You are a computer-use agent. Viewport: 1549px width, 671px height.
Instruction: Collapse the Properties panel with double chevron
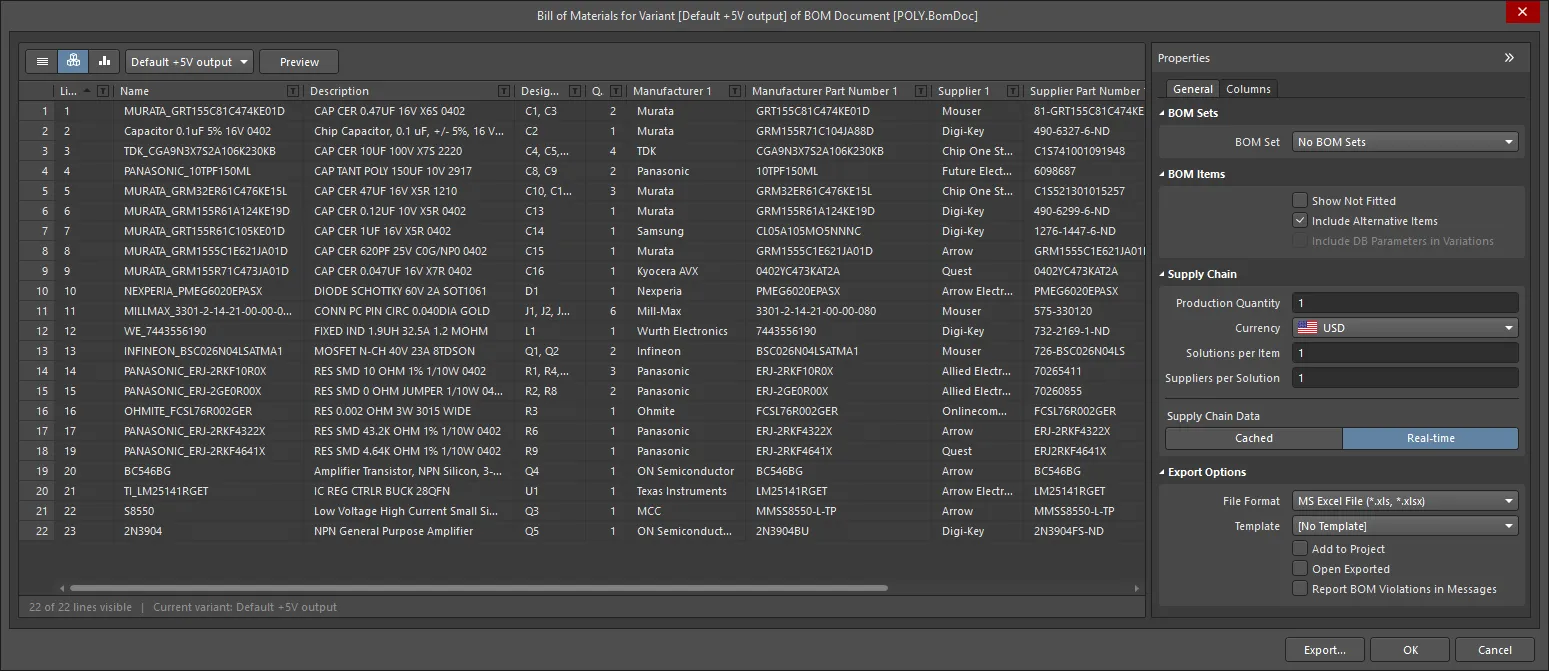coord(1509,58)
